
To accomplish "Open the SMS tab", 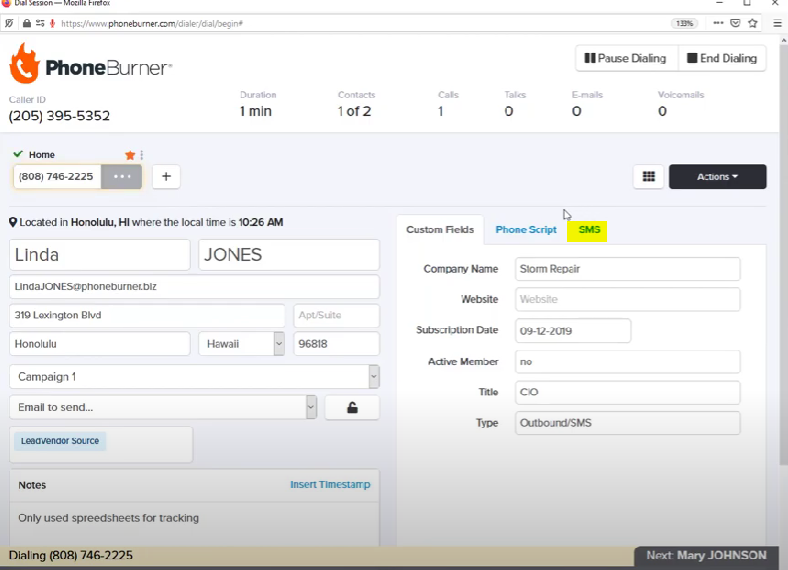I will point(587,231).
